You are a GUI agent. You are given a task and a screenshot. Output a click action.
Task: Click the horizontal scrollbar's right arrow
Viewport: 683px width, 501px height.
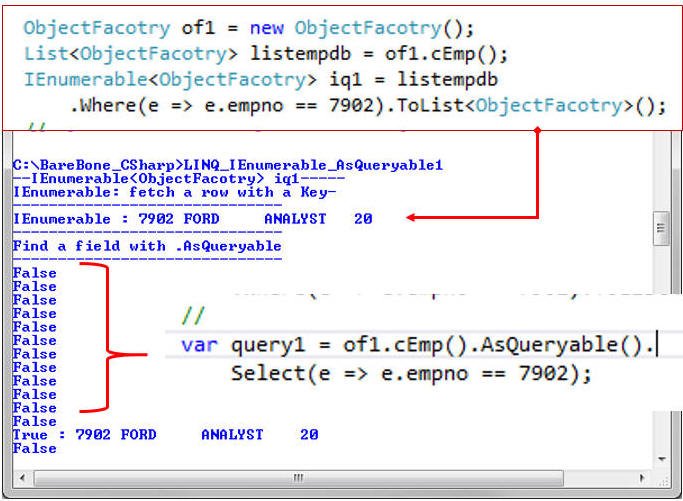coord(641,478)
